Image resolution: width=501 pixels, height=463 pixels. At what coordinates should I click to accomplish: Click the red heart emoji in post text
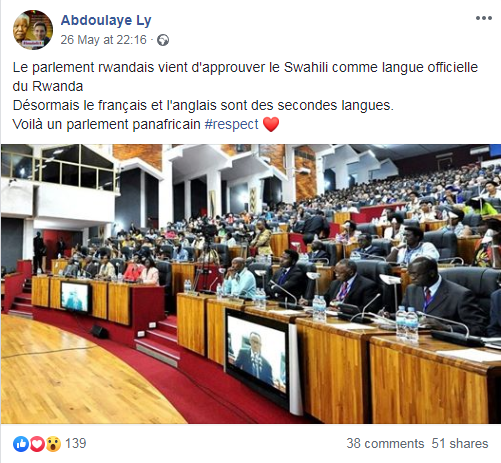[x=271, y=124]
